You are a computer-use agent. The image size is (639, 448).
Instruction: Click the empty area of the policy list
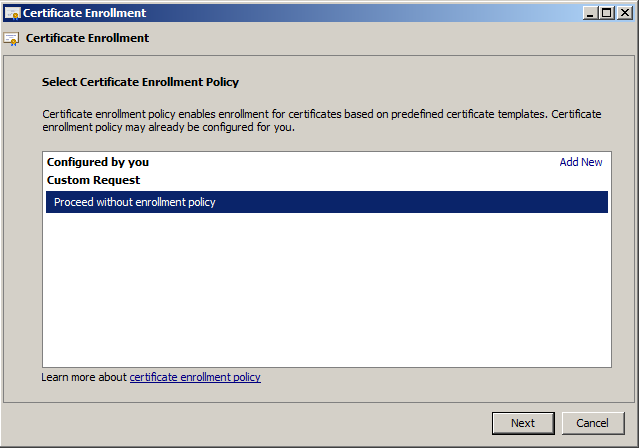point(327,289)
